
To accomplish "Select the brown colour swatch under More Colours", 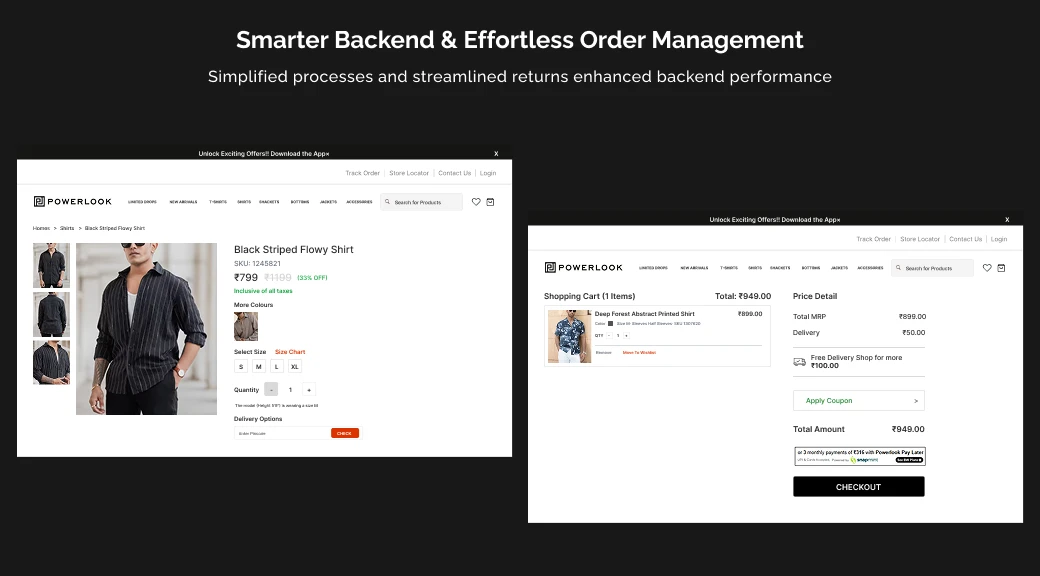I will (x=245, y=326).
